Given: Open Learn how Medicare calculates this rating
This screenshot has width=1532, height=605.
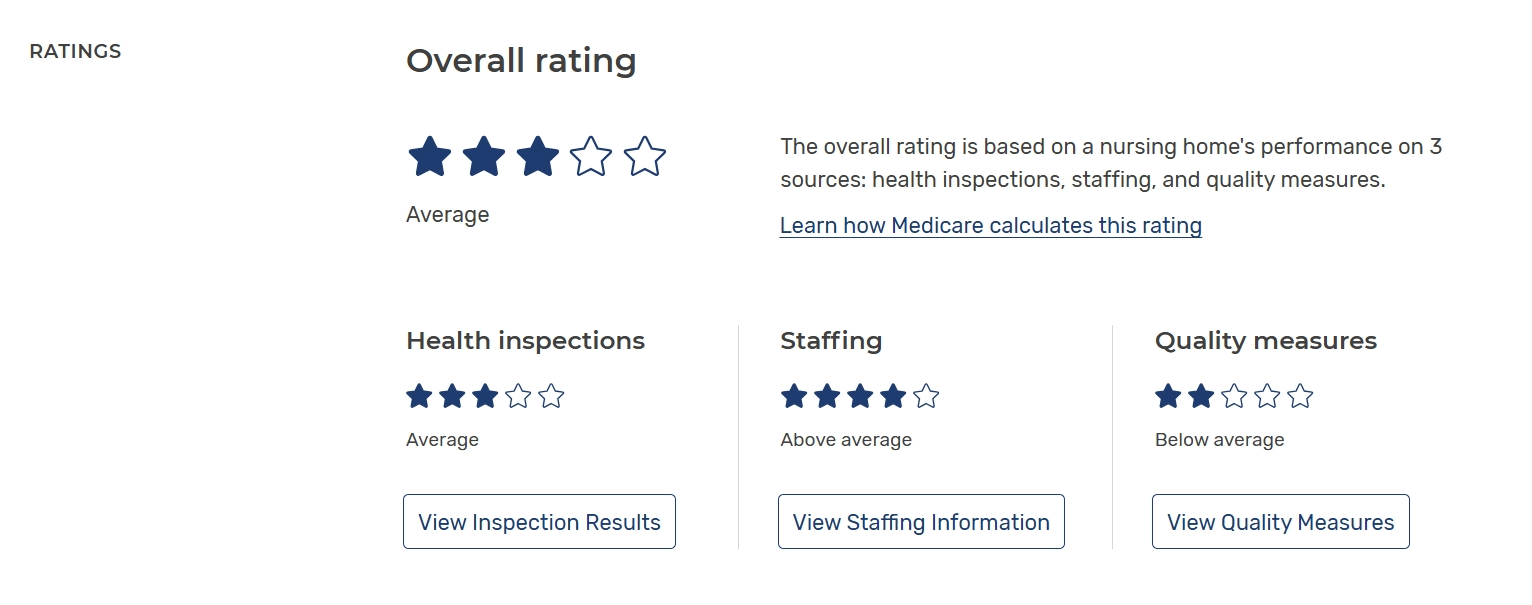Looking at the screenshot, I should 990,226.
